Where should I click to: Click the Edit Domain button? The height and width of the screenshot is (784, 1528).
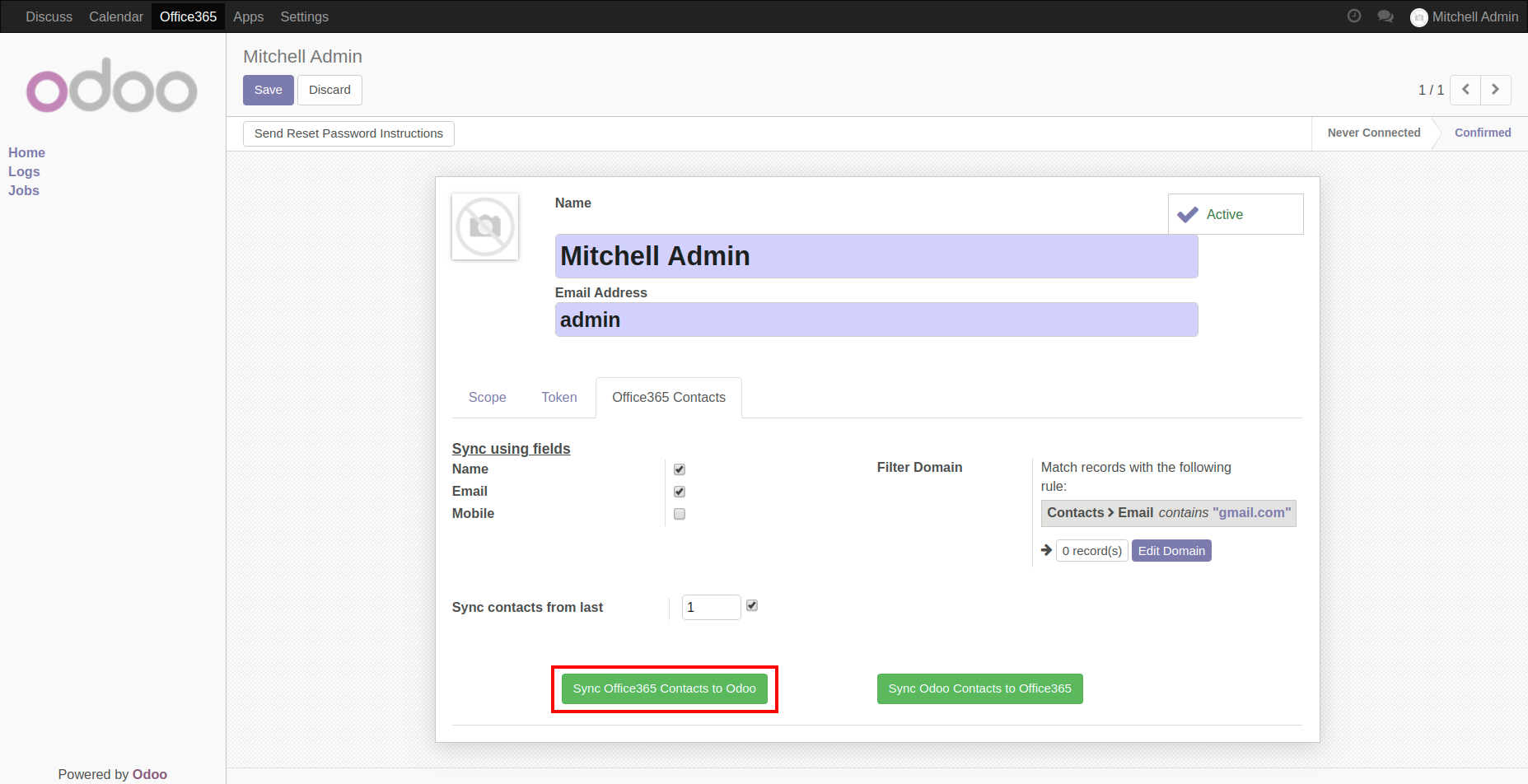(1171, 551)
